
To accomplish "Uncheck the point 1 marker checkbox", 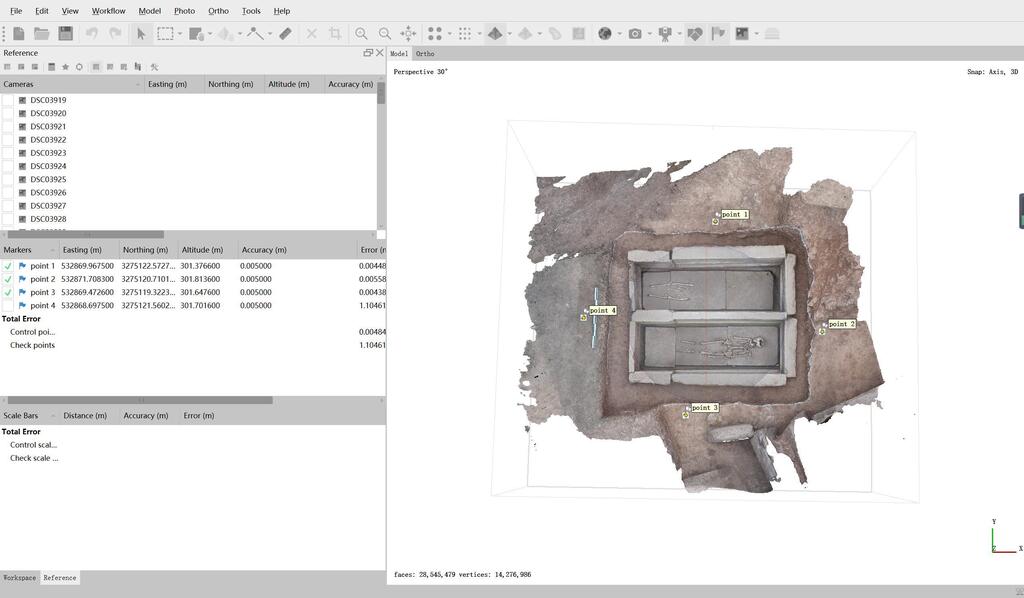I will tap(8, 266).
